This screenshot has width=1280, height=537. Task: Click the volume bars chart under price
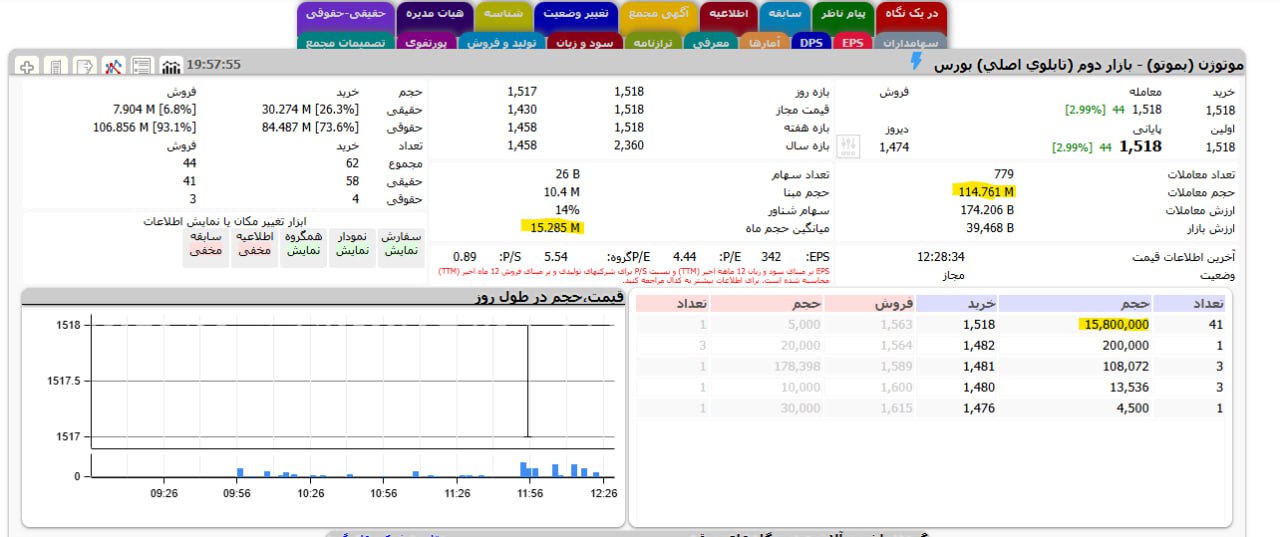(355, 467)
